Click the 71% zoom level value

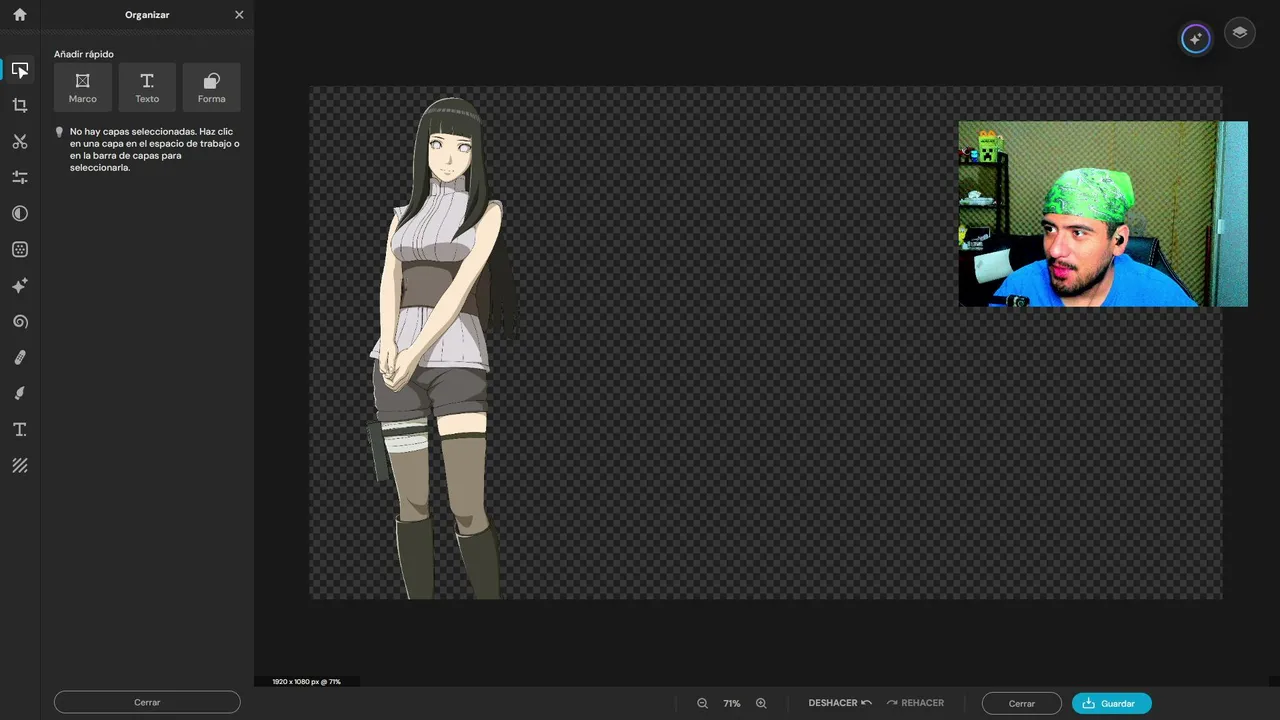[732, 703]
